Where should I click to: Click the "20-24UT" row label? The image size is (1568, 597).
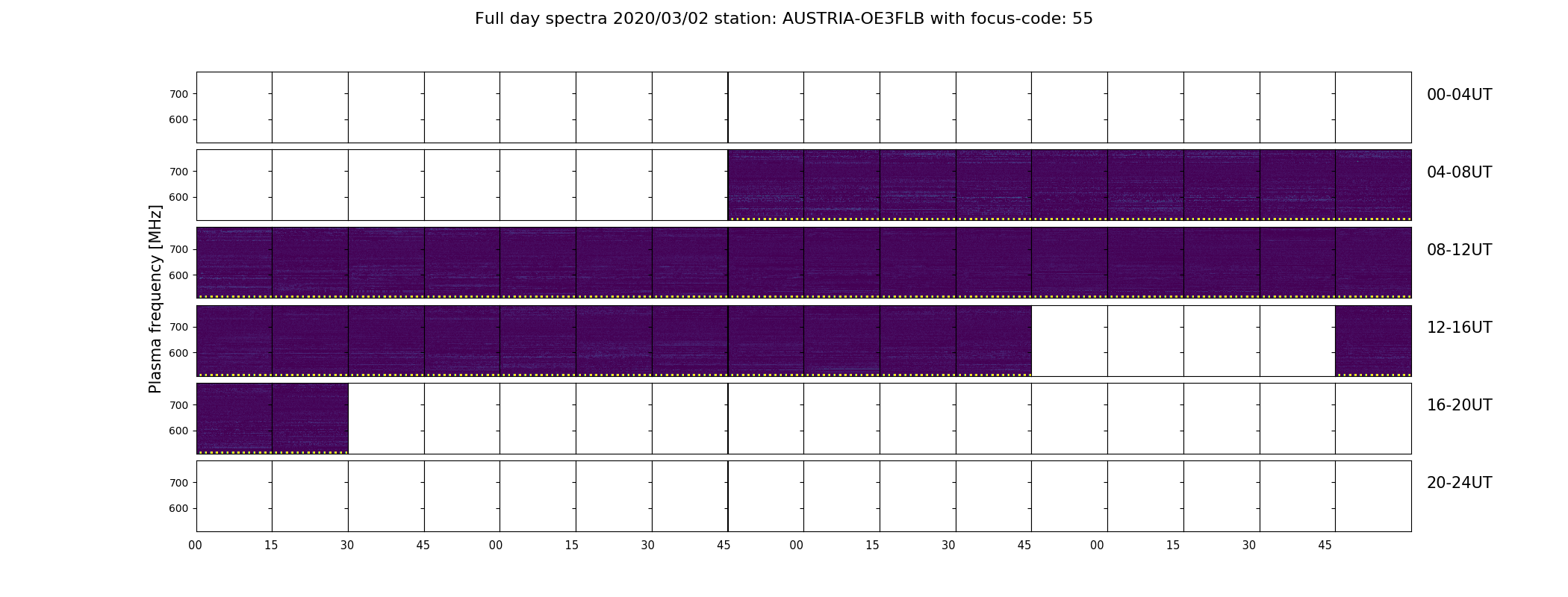pyautogui.click(x=1459, y=483)
